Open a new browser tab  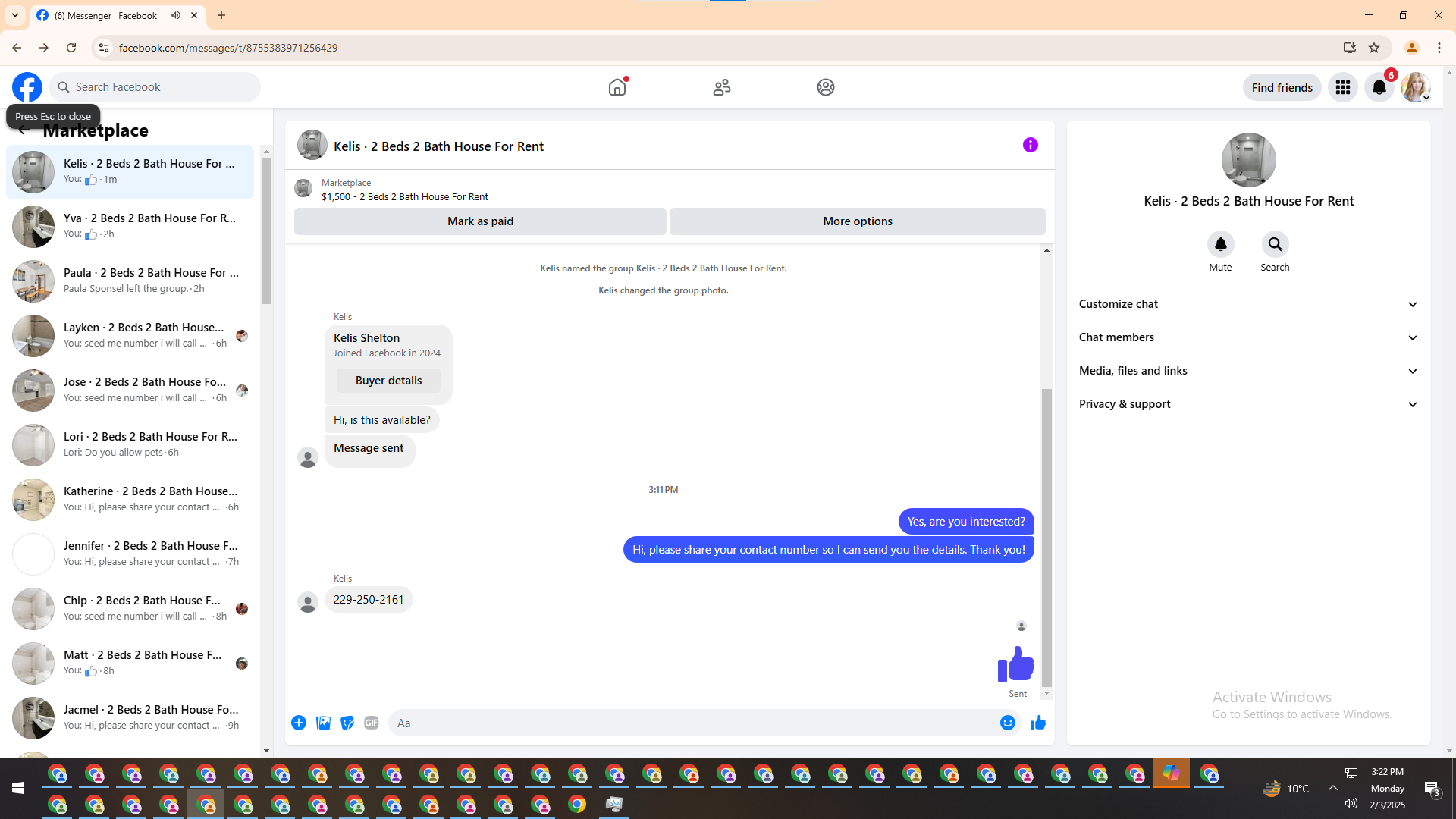221,15
